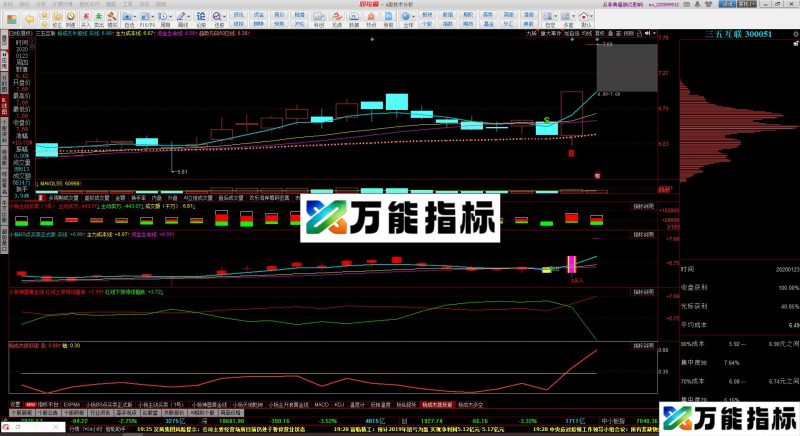Click the 高手观点 button

(x=126, y=413)
